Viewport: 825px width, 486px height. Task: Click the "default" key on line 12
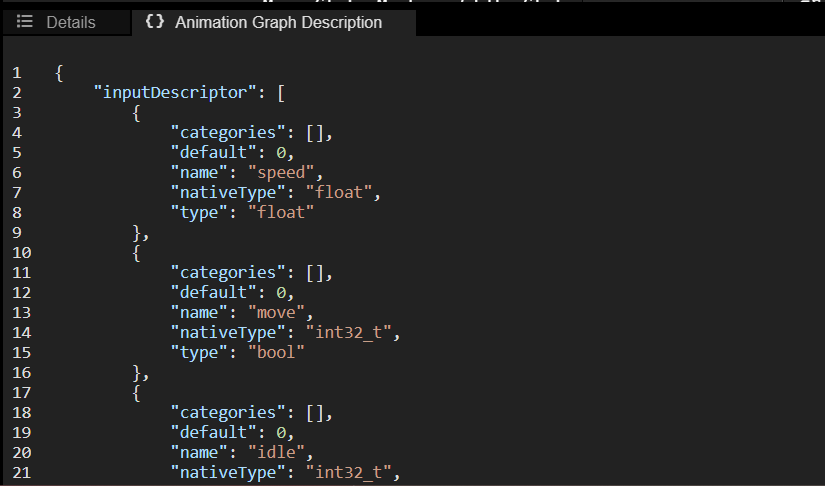click(x=214, y=292)
